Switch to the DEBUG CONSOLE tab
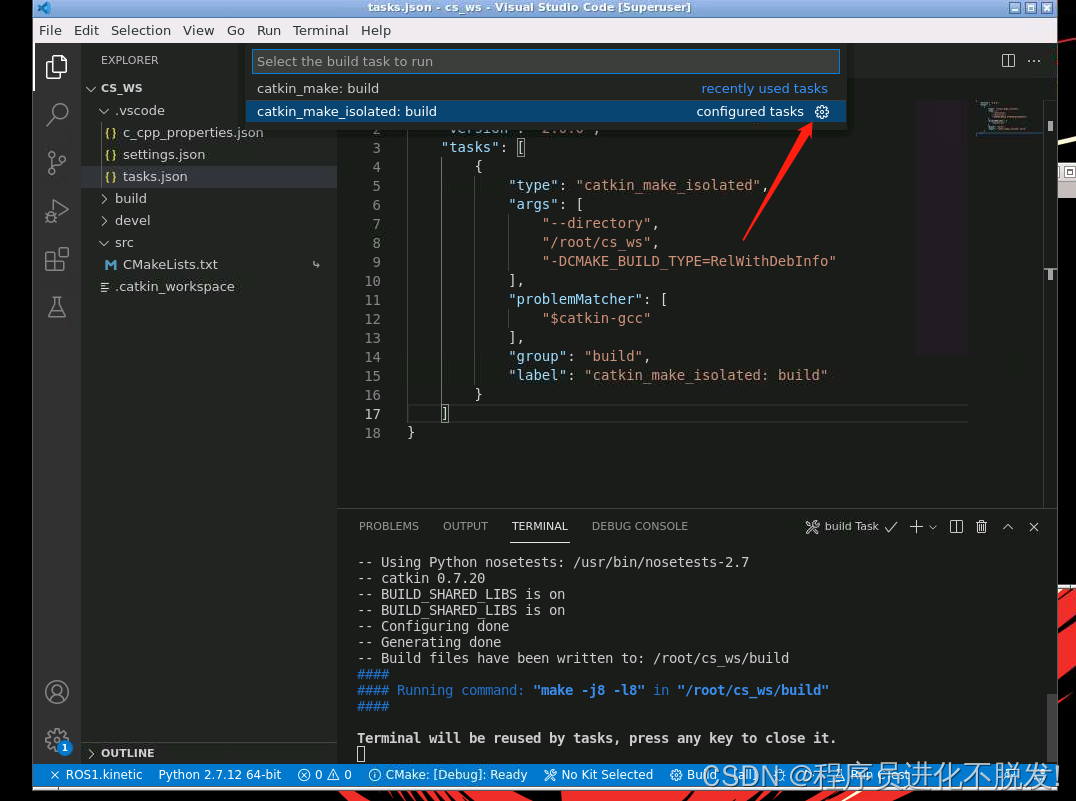This screenshot has height=801, width=1076. click(x=640, y=526)
